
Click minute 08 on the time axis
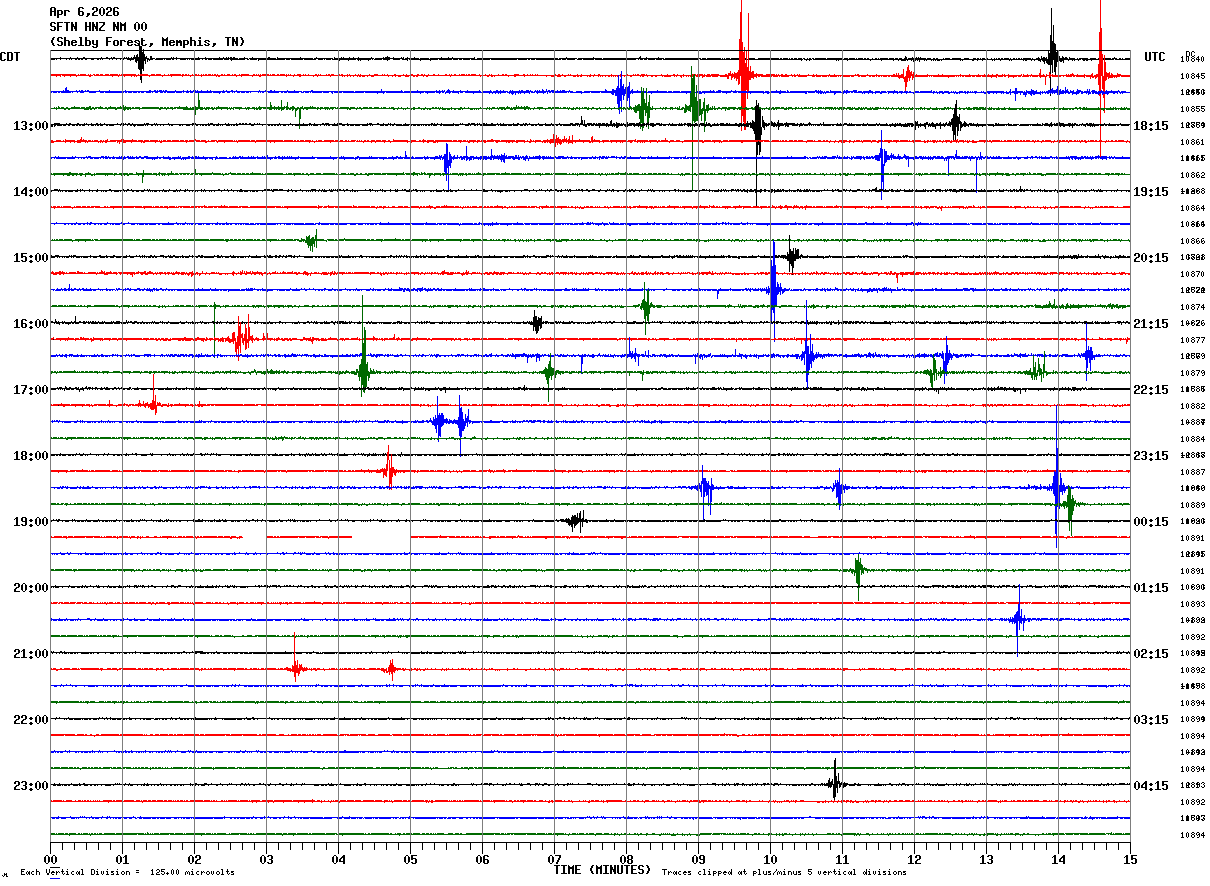click(x=626, y=859)
